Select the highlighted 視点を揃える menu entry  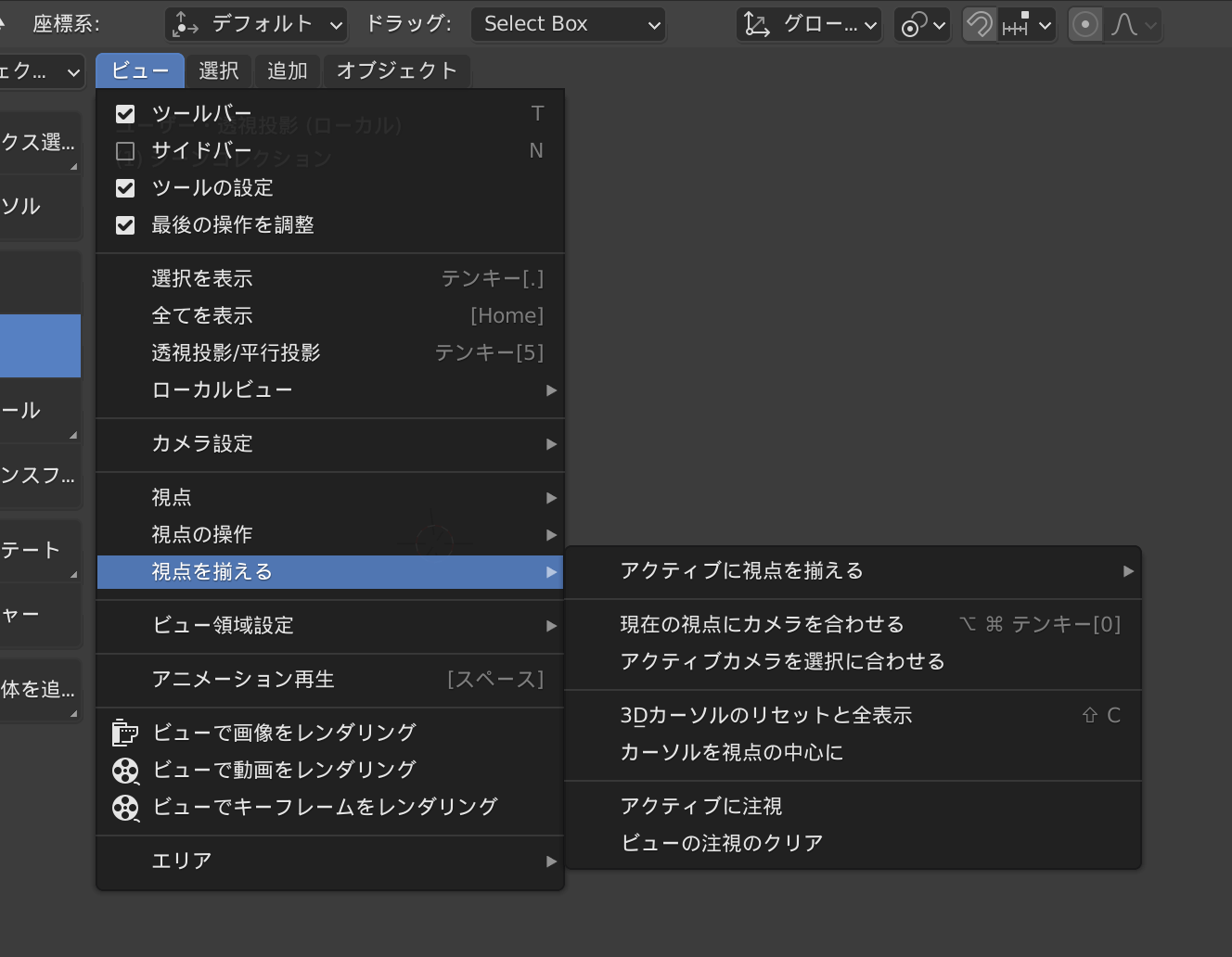click(x=330, y=572)
